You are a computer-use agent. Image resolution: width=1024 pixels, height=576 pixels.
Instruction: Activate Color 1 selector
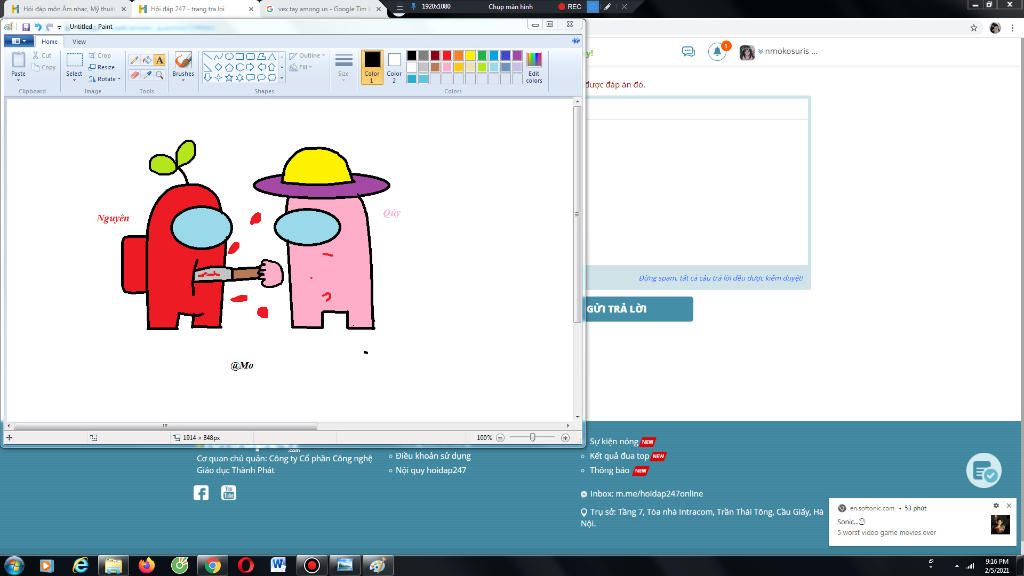pos(372,67)
